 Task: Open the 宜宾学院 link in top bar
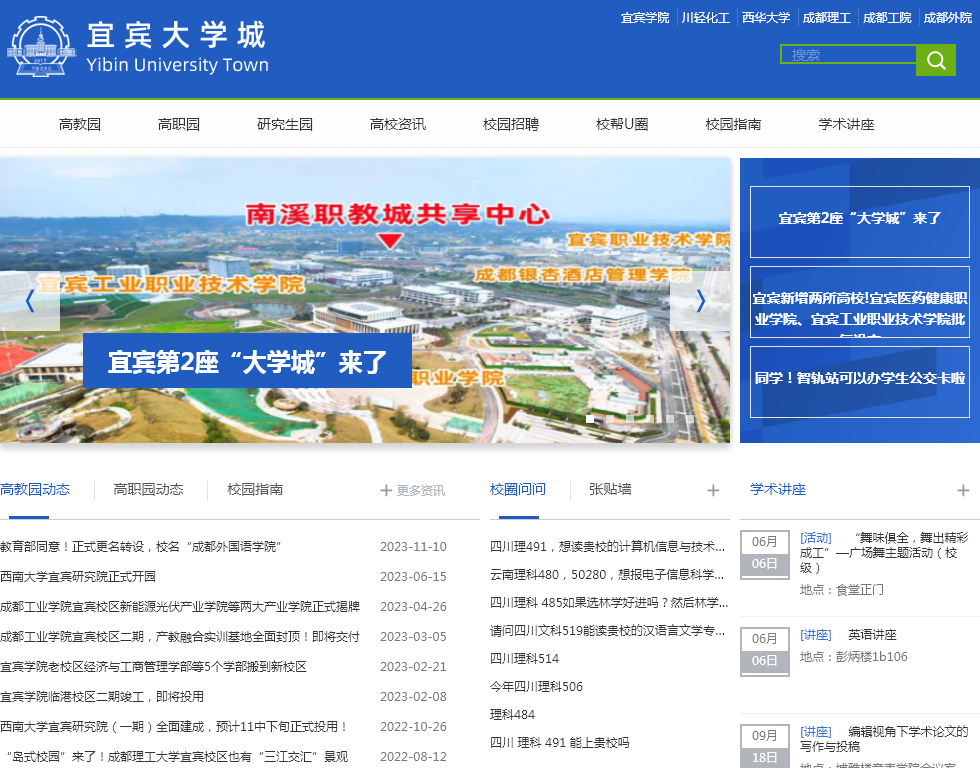coord(645,17)
